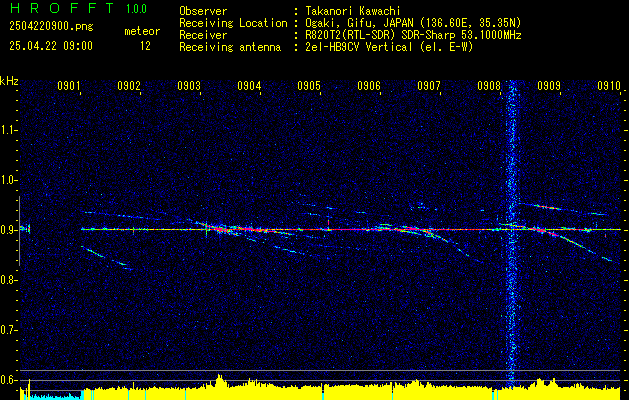
Task: Select observer name Takanori Kawachi
Action: point(351,11)
